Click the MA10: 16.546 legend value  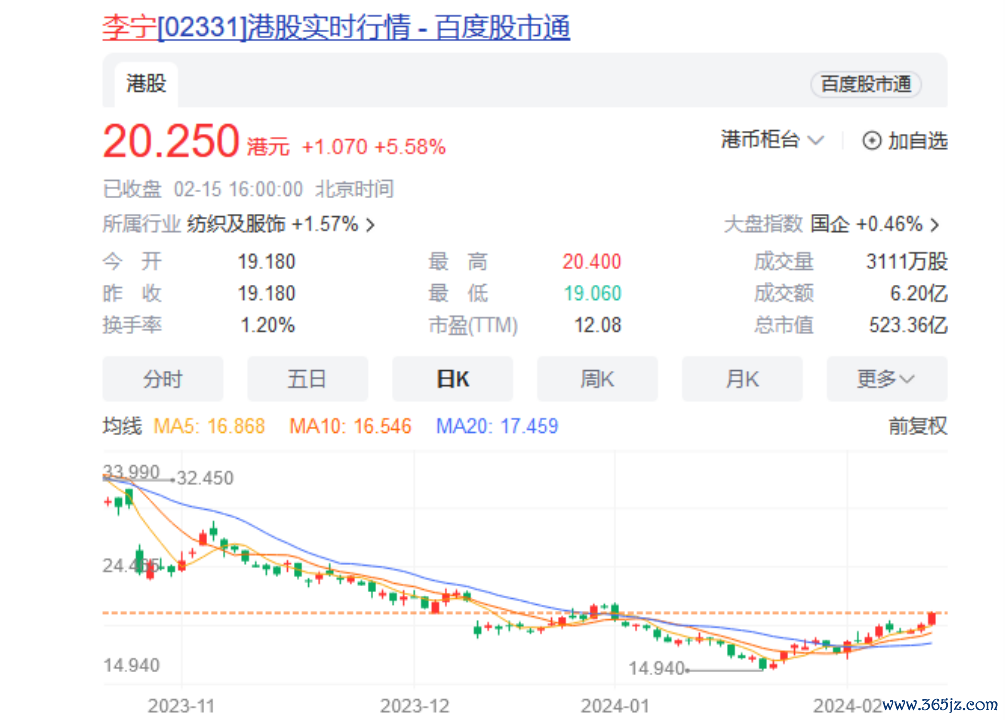coord(350,426)
